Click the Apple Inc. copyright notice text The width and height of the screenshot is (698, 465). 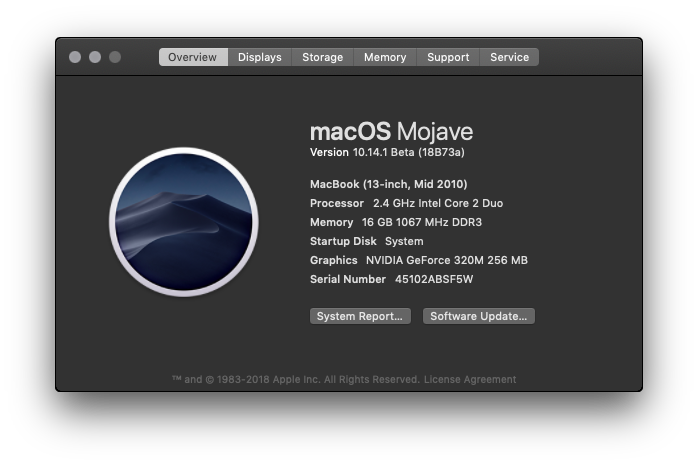pyautogui.click(x=296, y=380)
